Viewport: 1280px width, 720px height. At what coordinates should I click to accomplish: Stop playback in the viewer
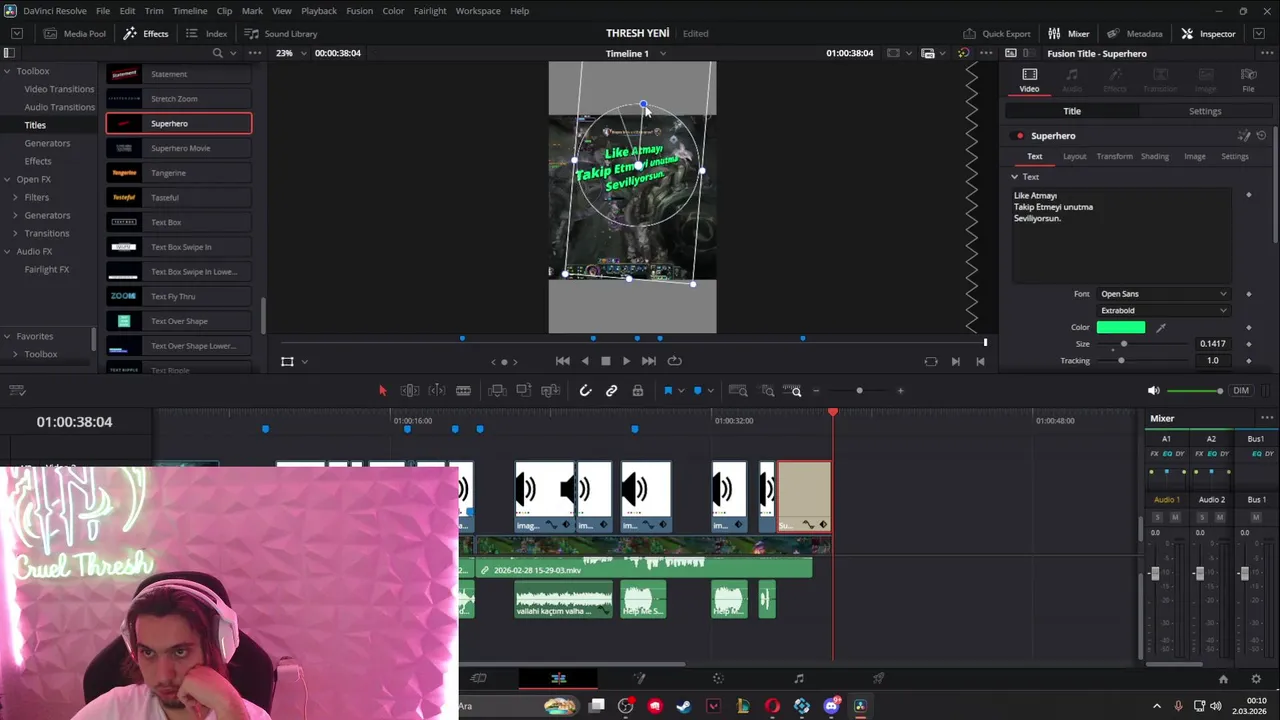pos(605,361)
